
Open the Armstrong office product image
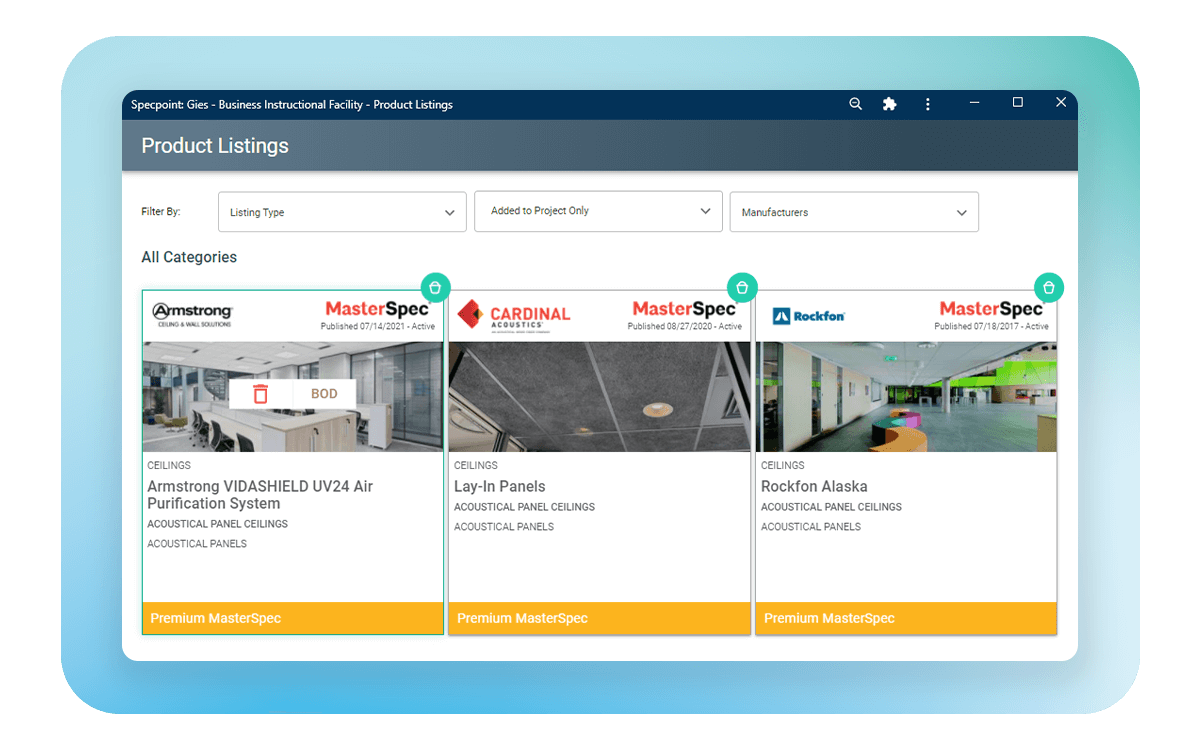[x=293, y=397]
